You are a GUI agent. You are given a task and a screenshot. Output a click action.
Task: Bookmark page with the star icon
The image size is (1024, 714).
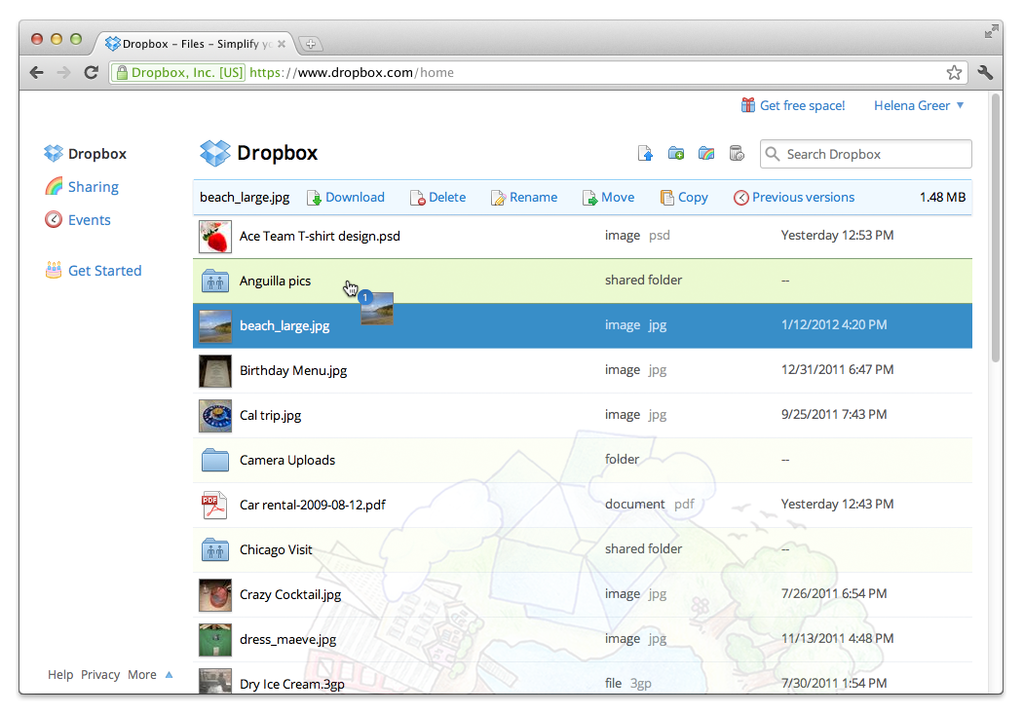coord(954,73)
